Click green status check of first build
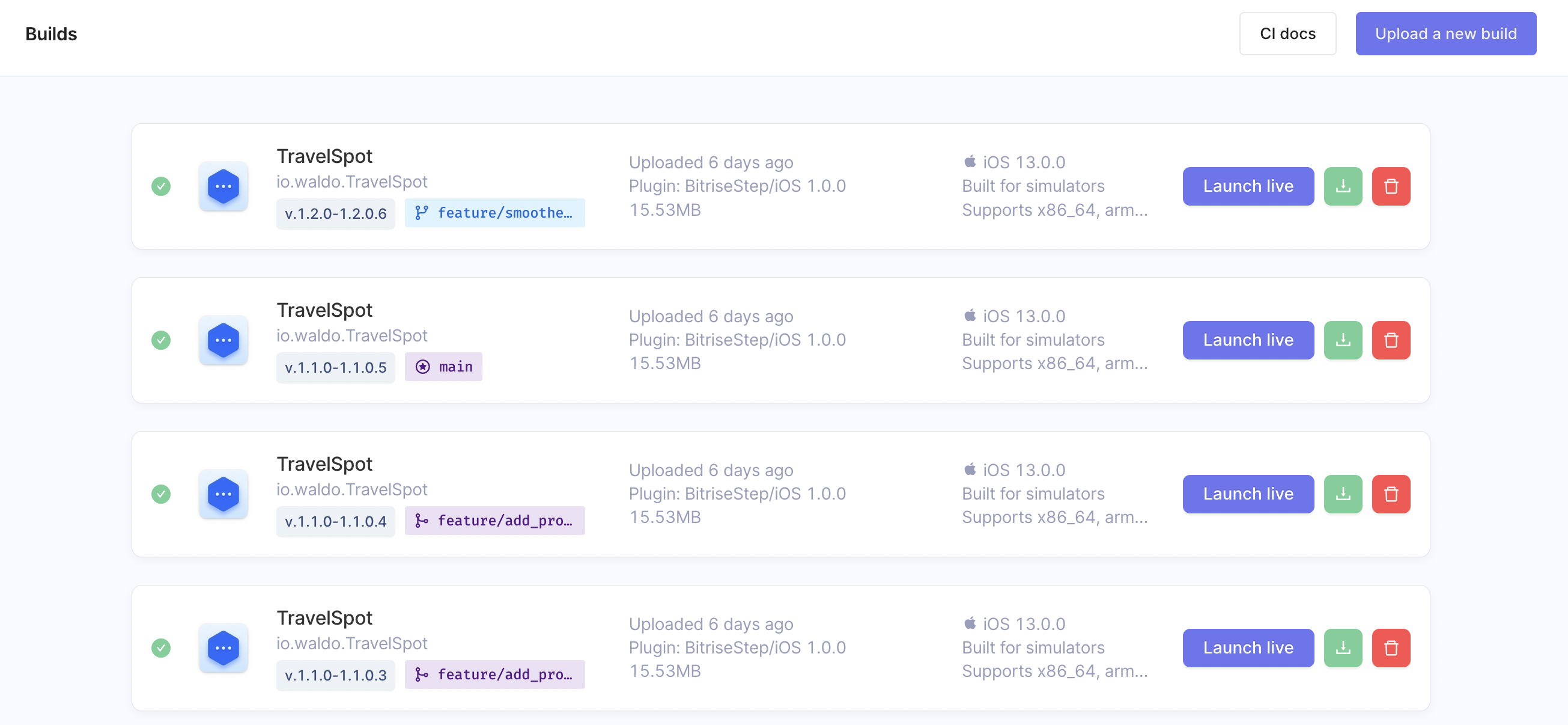Screen dimensions: 1568x725 coord(160,186)
